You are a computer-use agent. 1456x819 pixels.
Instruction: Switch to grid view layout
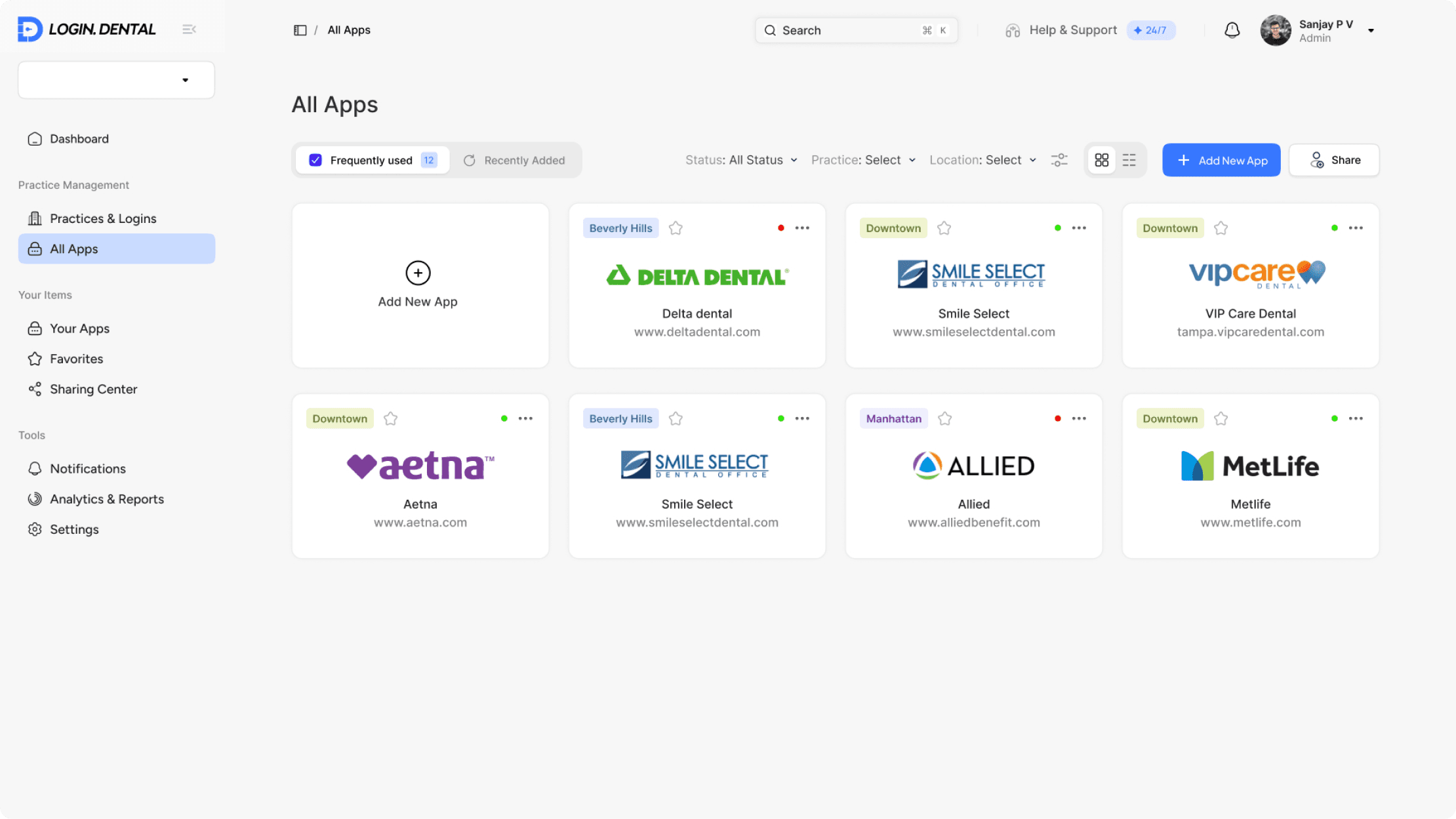1102,159
